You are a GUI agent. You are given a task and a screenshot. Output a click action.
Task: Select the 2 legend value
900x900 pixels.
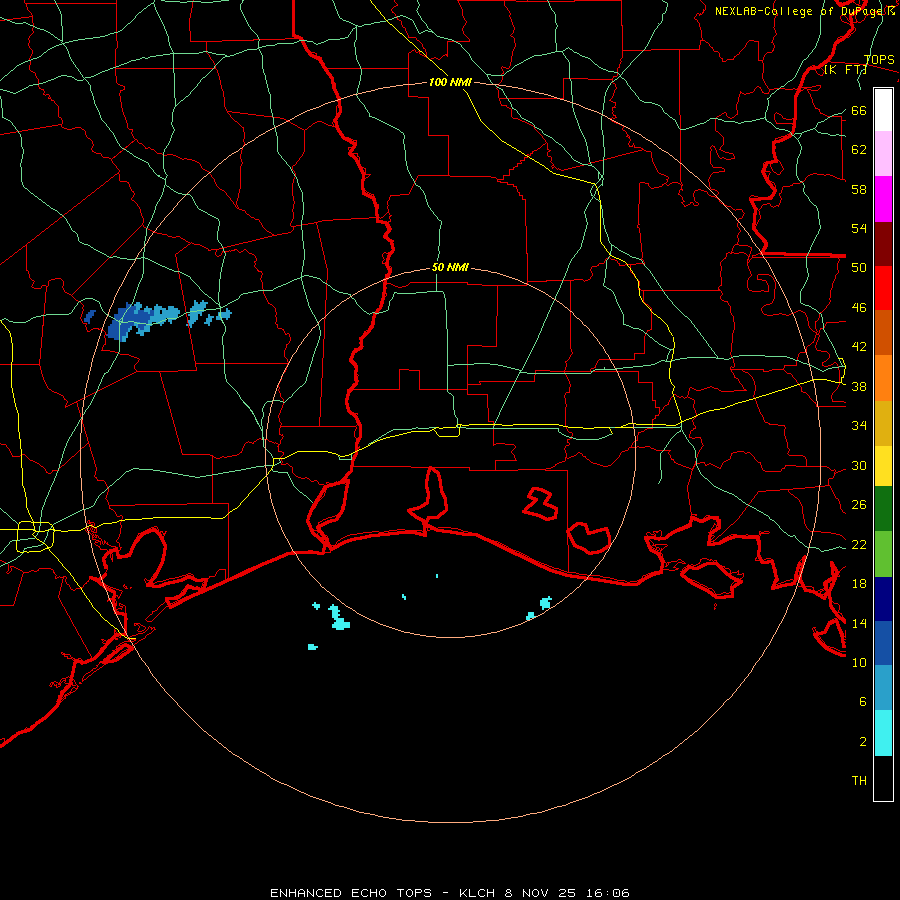863,742
